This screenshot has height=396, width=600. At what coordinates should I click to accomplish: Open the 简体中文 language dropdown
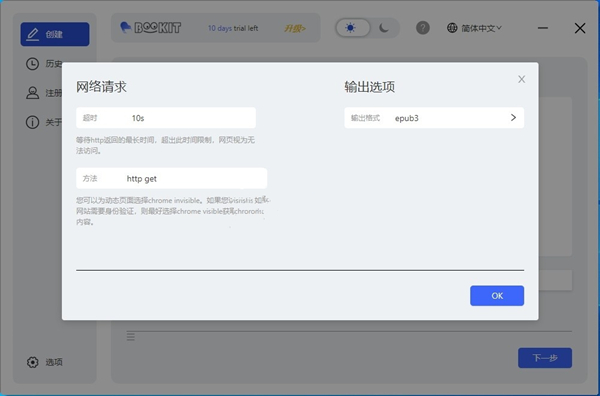[481, 28]
